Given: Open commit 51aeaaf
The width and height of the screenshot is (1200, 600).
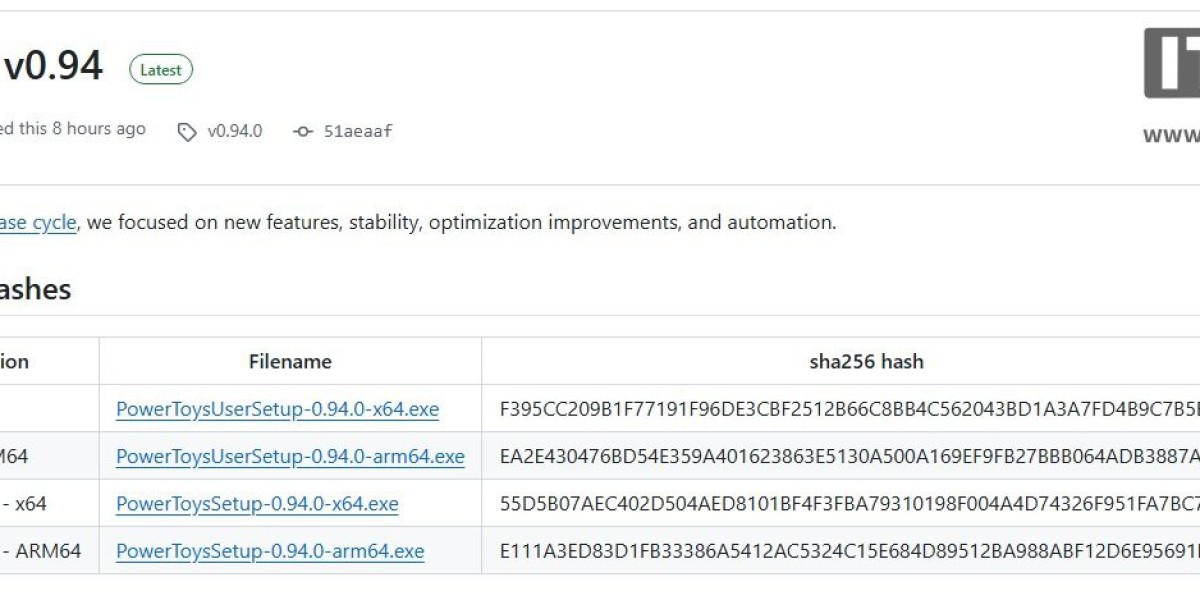Looking at the screenshot, I should [x=358, y=131].
